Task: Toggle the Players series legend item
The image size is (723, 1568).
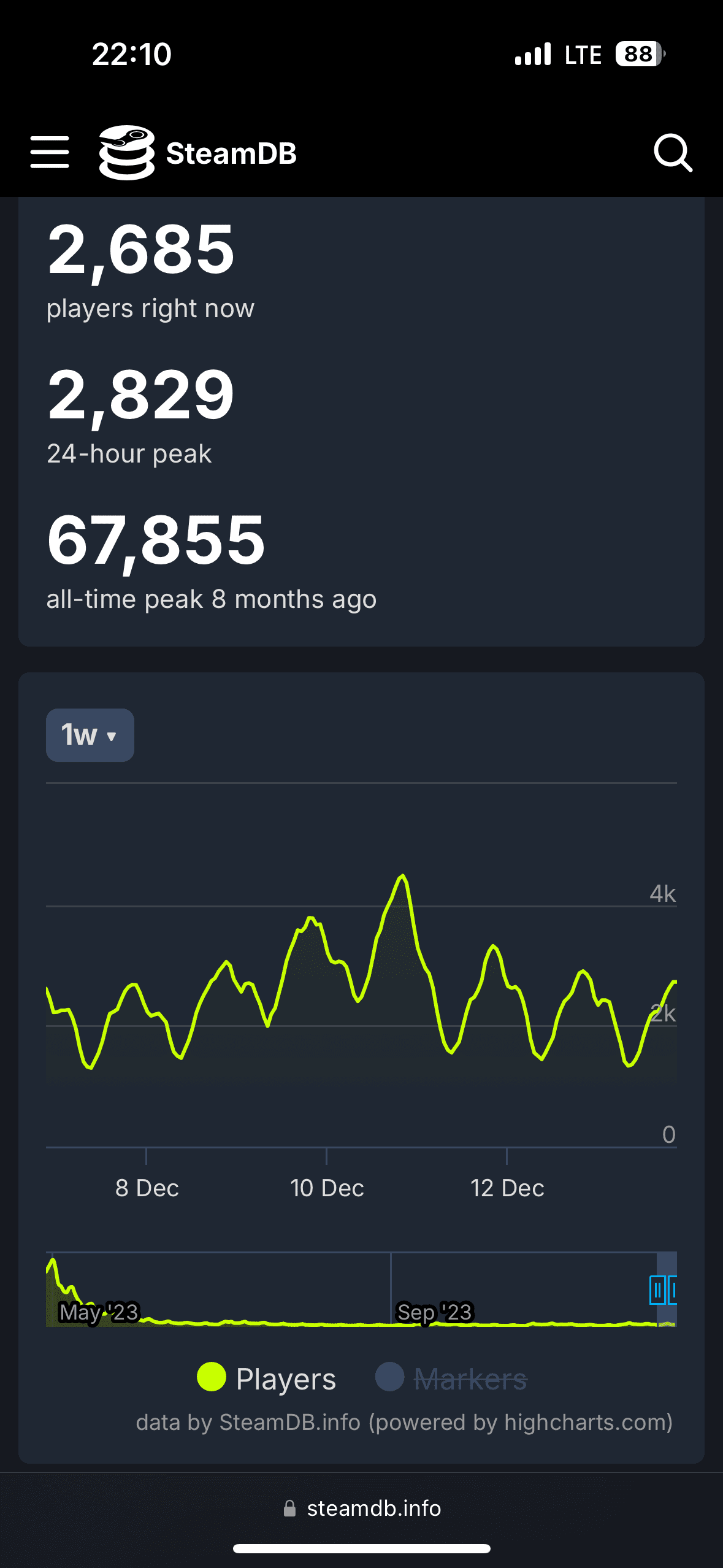Action: point(286,1379)
